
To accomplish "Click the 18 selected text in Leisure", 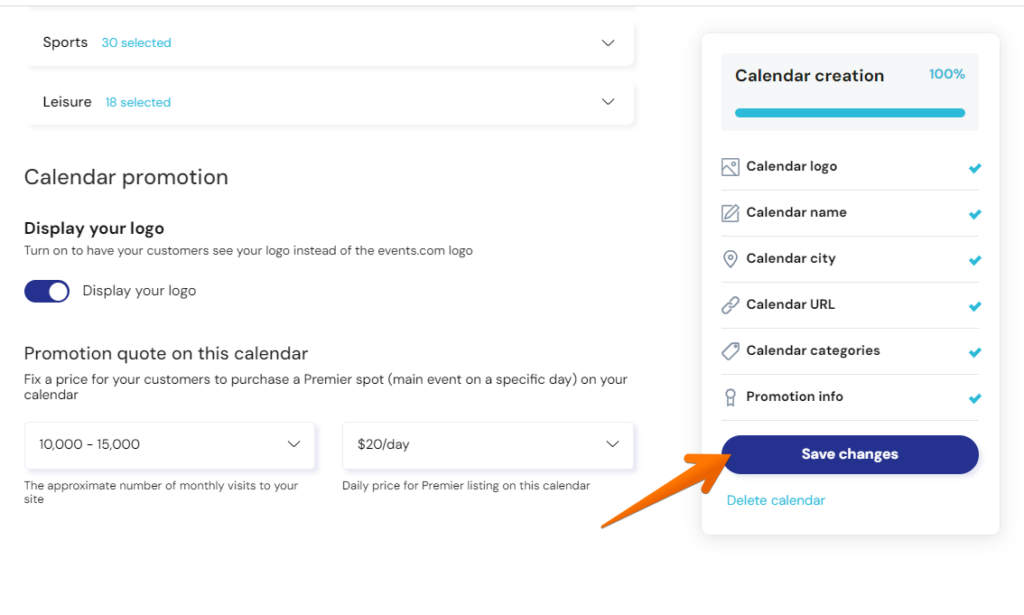I will pos(138,102).
